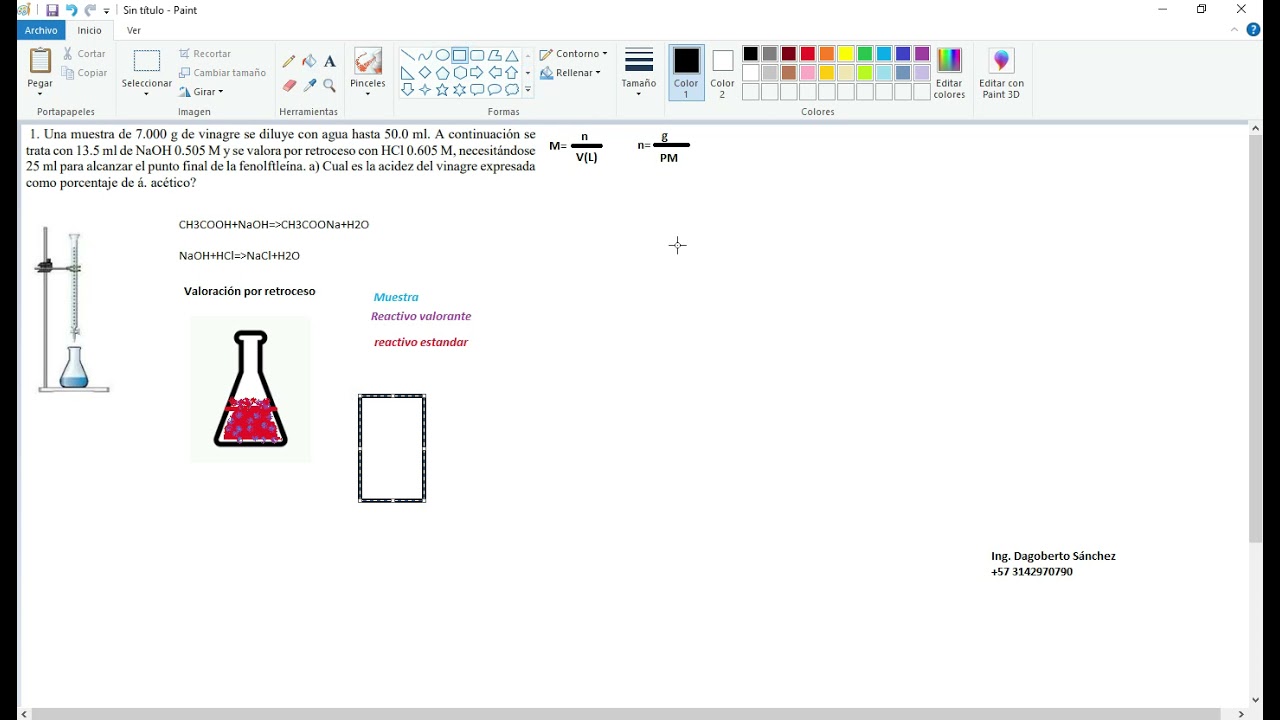Switch to the Inicio tab

tap(90, 30)
